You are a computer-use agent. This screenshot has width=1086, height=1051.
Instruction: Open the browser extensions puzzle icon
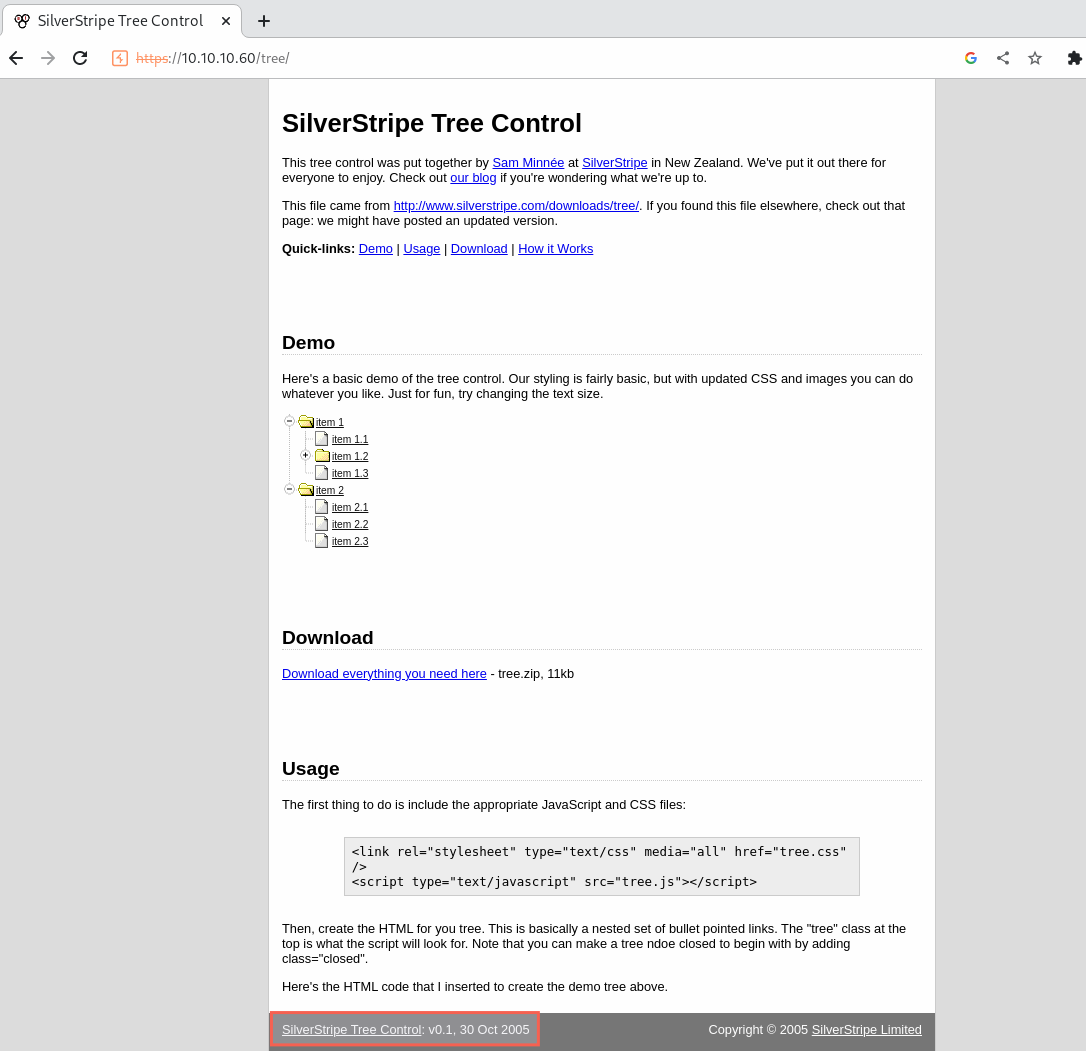[x=1074, y=58]
